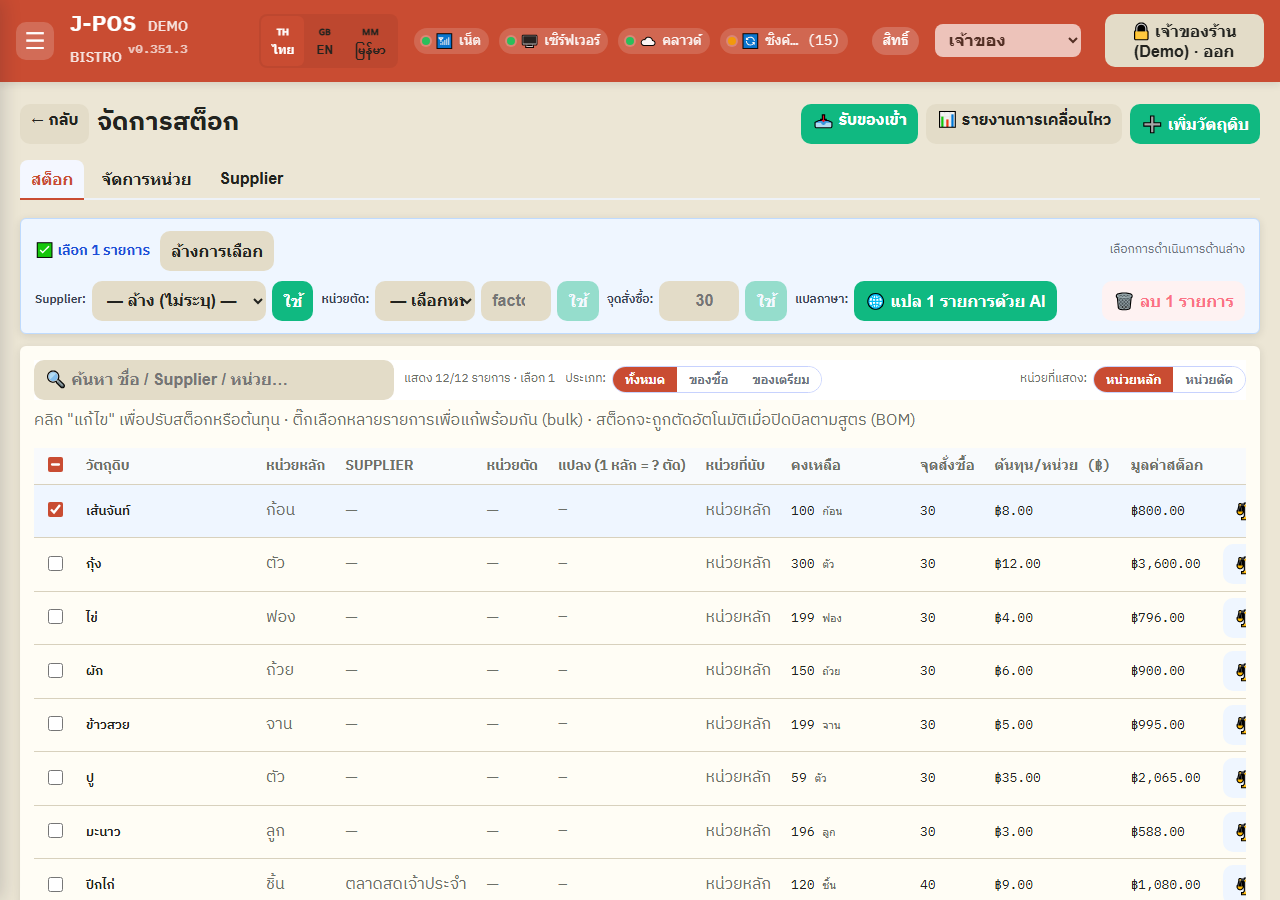The height and width of the screenshot is (900, 1280).
Task: Switch to the จัดการหน่วย tab
Action: point(146,179)
